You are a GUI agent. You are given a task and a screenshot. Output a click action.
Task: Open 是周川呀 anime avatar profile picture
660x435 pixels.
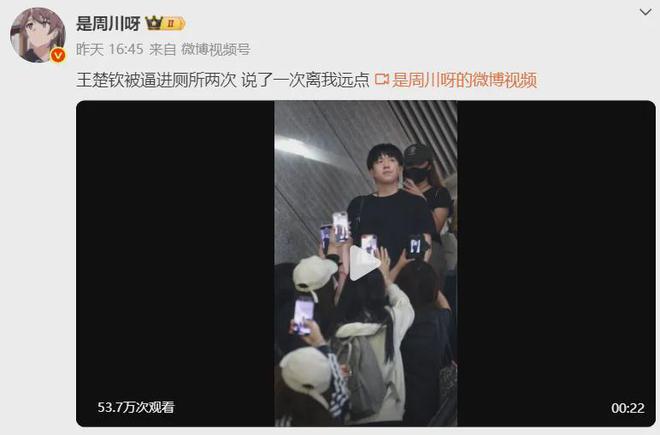pyautogui.click(x=37, y=35)
